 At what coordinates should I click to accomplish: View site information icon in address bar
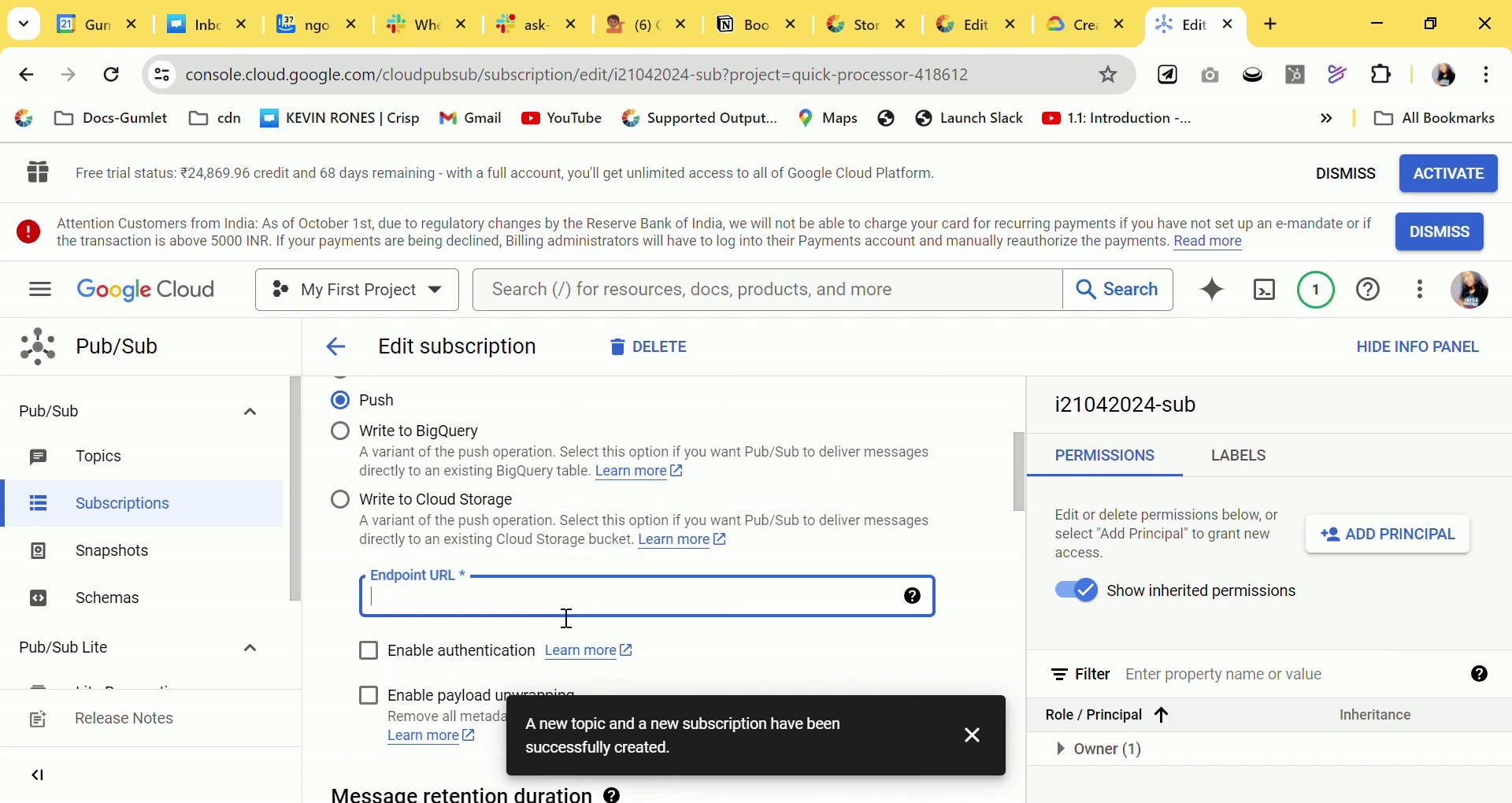(x=161, y=75)
